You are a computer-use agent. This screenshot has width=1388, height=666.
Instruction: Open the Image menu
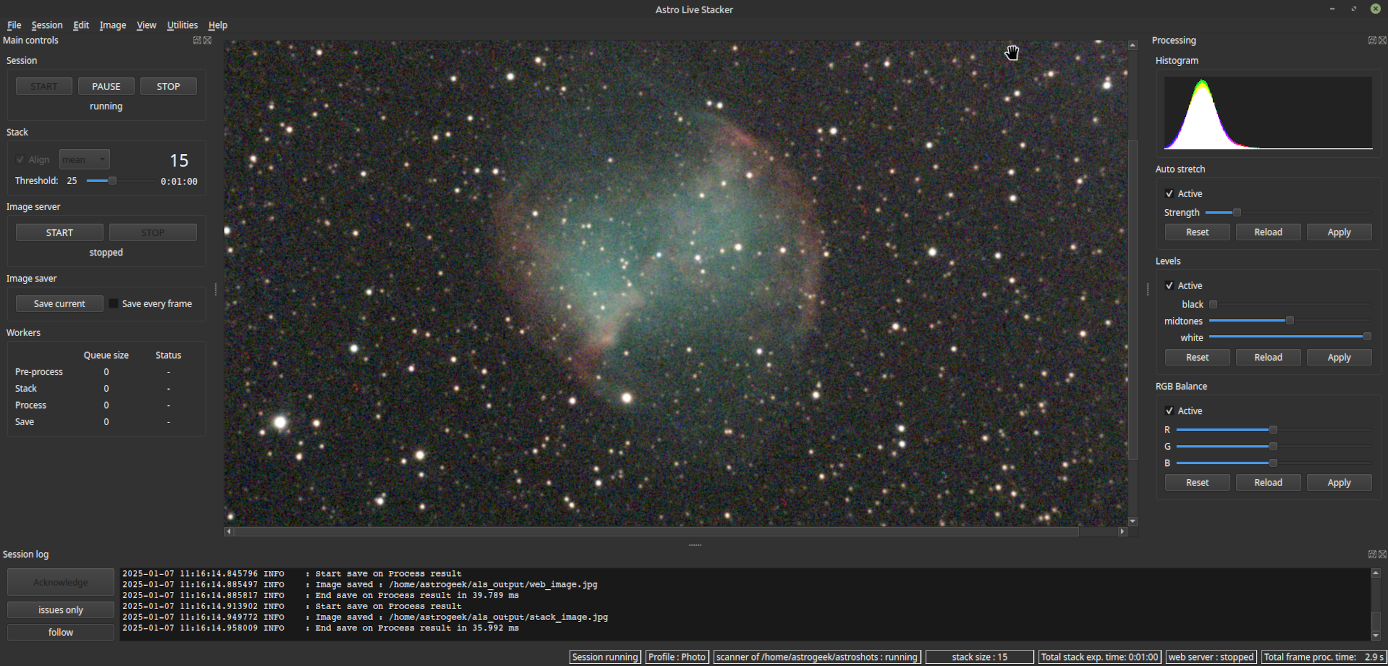[111, 25]
